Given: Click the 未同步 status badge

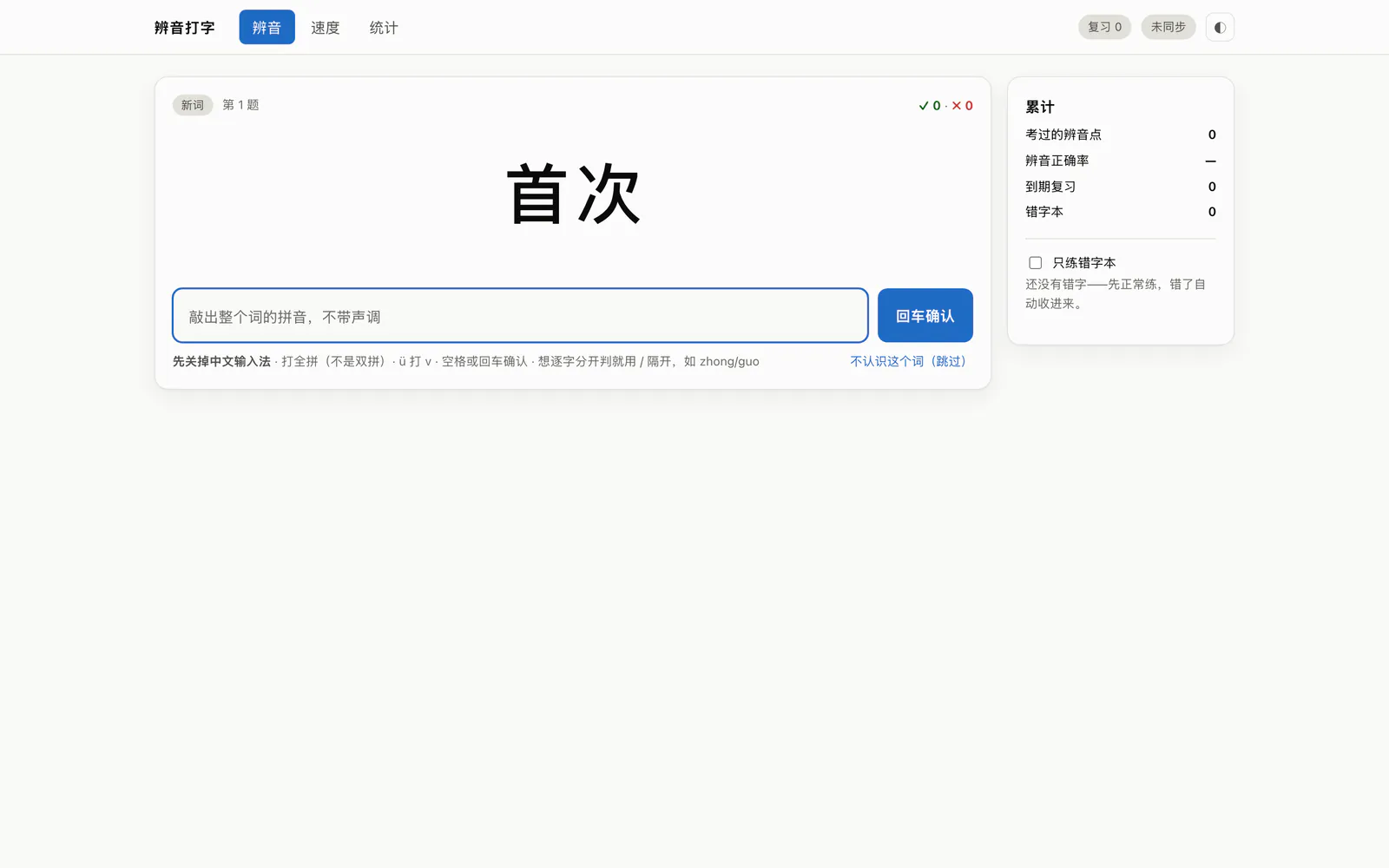Looking at the screenshot, I should [1168, 27].
